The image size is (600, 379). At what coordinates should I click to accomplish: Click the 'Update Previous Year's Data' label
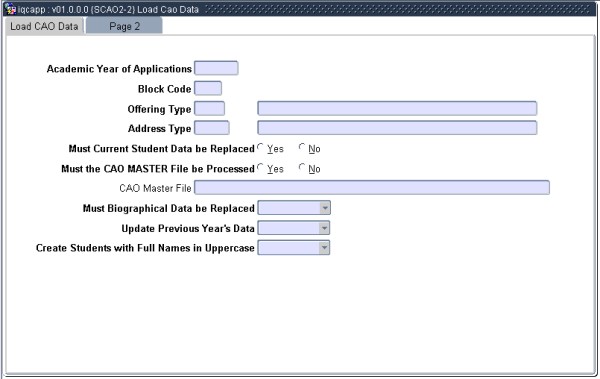coord(188,229)
